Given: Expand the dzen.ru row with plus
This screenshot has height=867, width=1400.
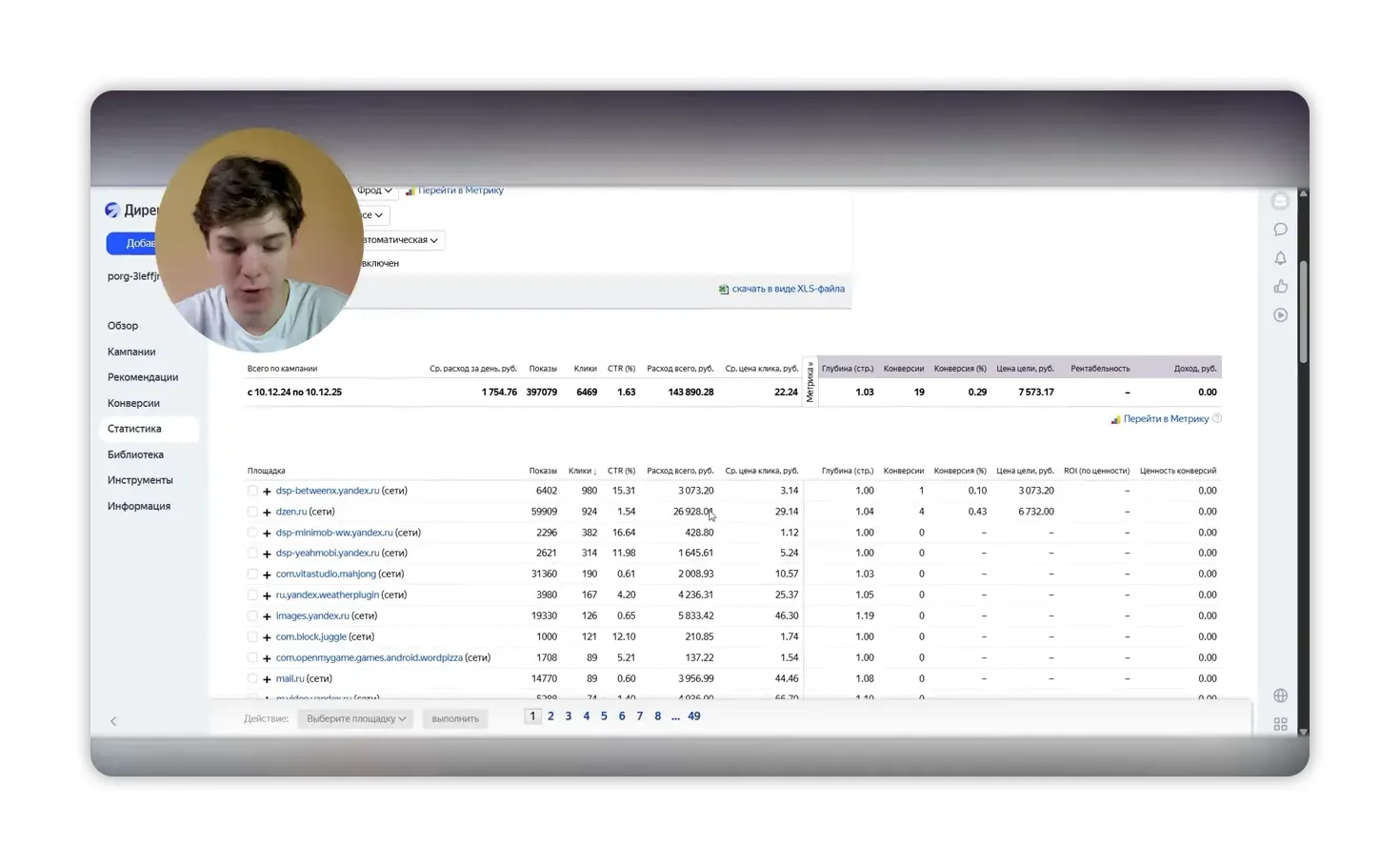Looking at the screenshot, I should click(x=267, y=512).
